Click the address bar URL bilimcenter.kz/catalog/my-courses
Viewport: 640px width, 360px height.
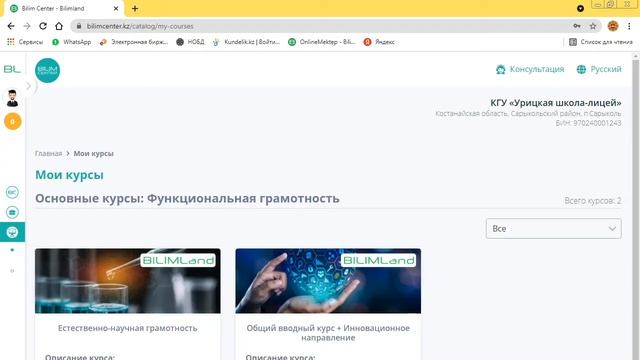[140, 26]
